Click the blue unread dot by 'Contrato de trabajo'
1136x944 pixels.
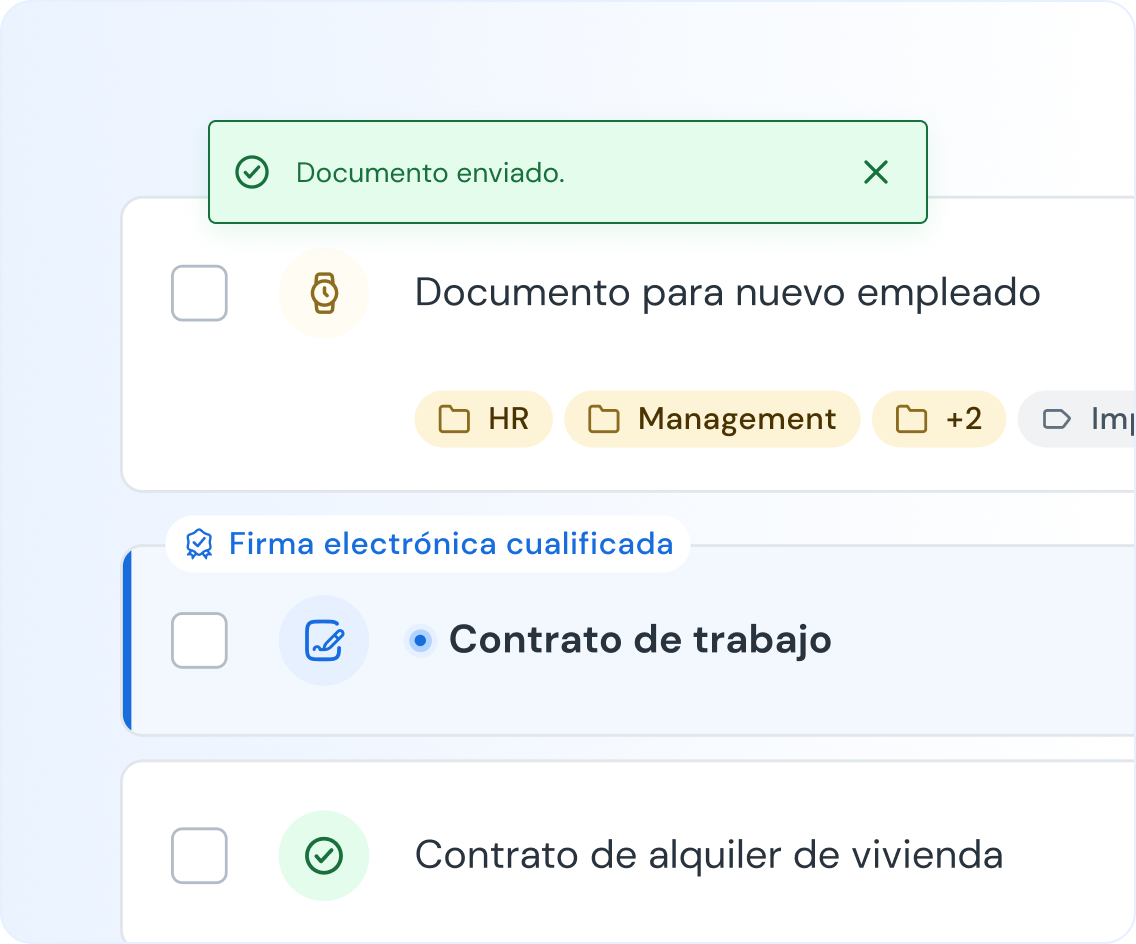click(x=421, y=640)
